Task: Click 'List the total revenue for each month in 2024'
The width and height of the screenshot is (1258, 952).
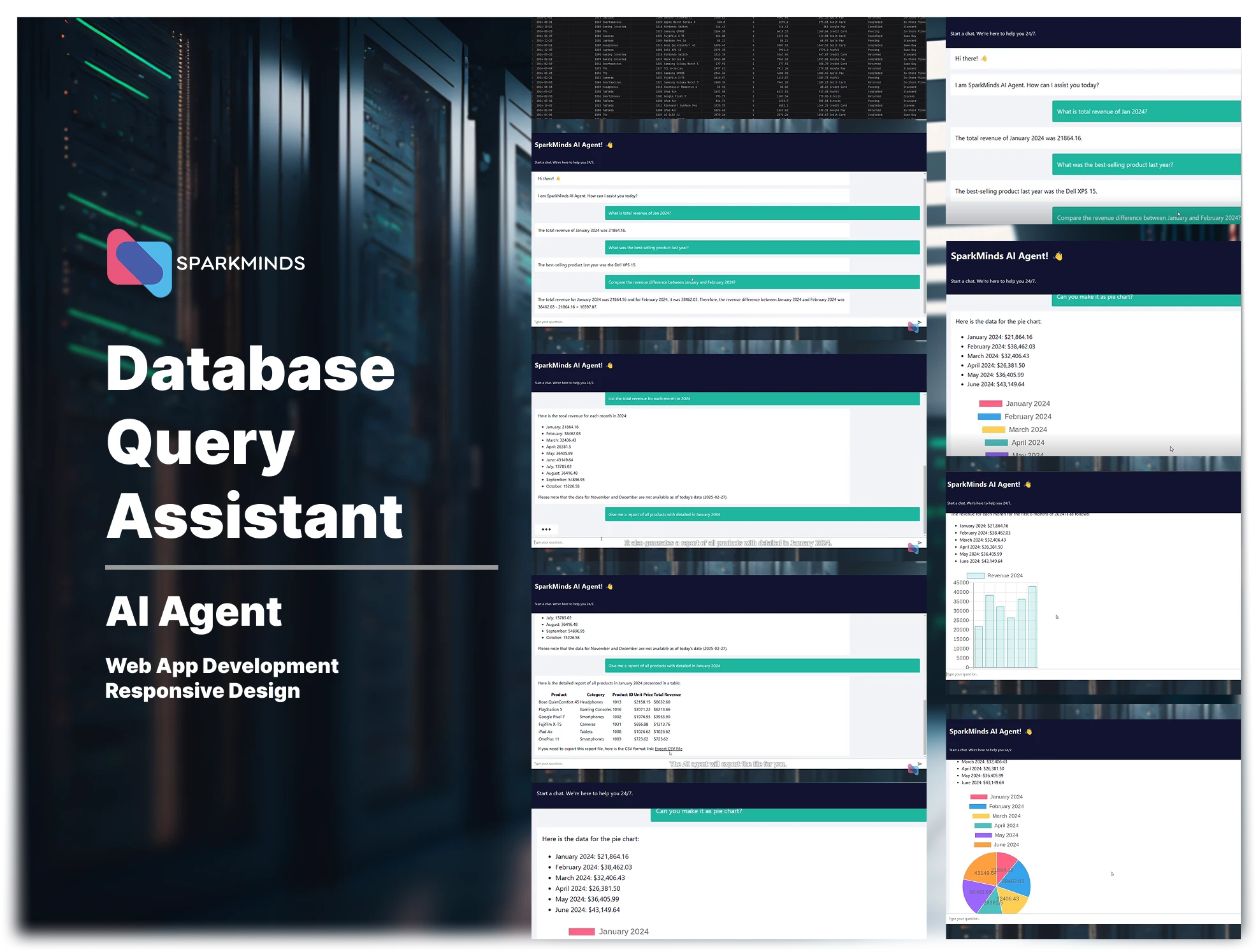Action: click(762, 398)
